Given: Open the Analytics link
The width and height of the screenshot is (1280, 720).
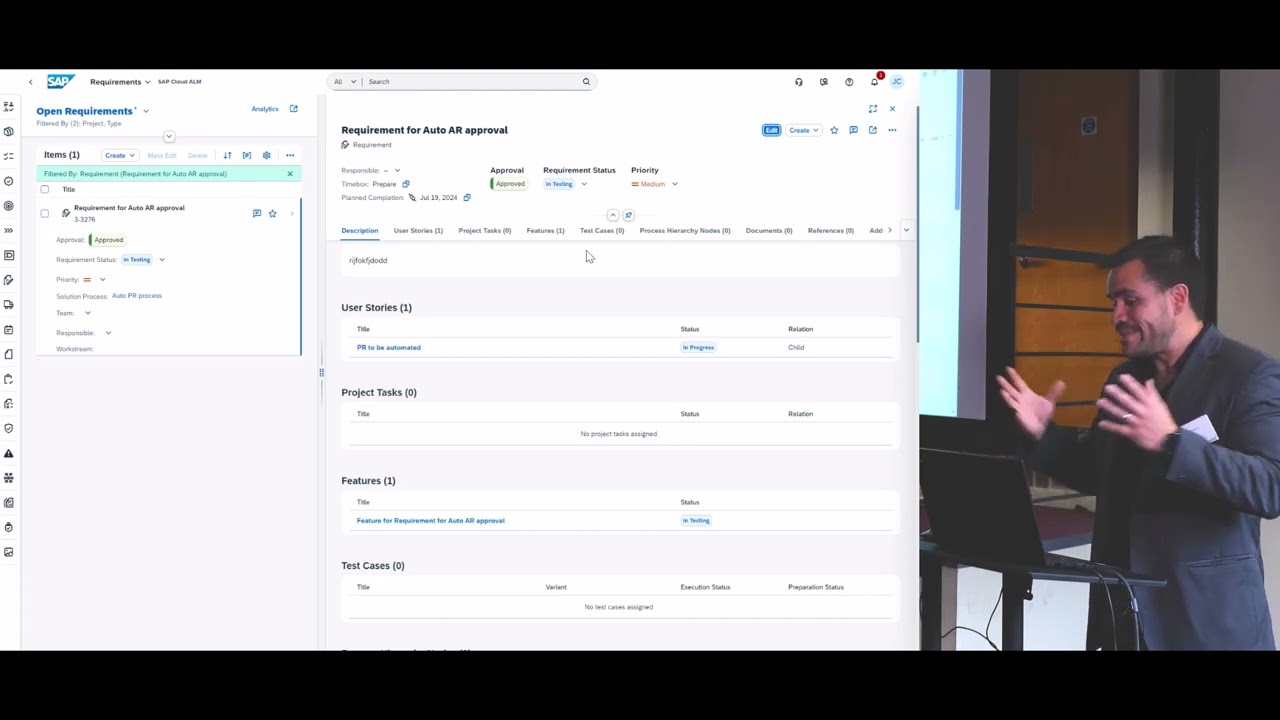Looking at the screenshot, I should pyautogui.click(x=264, y=109).
